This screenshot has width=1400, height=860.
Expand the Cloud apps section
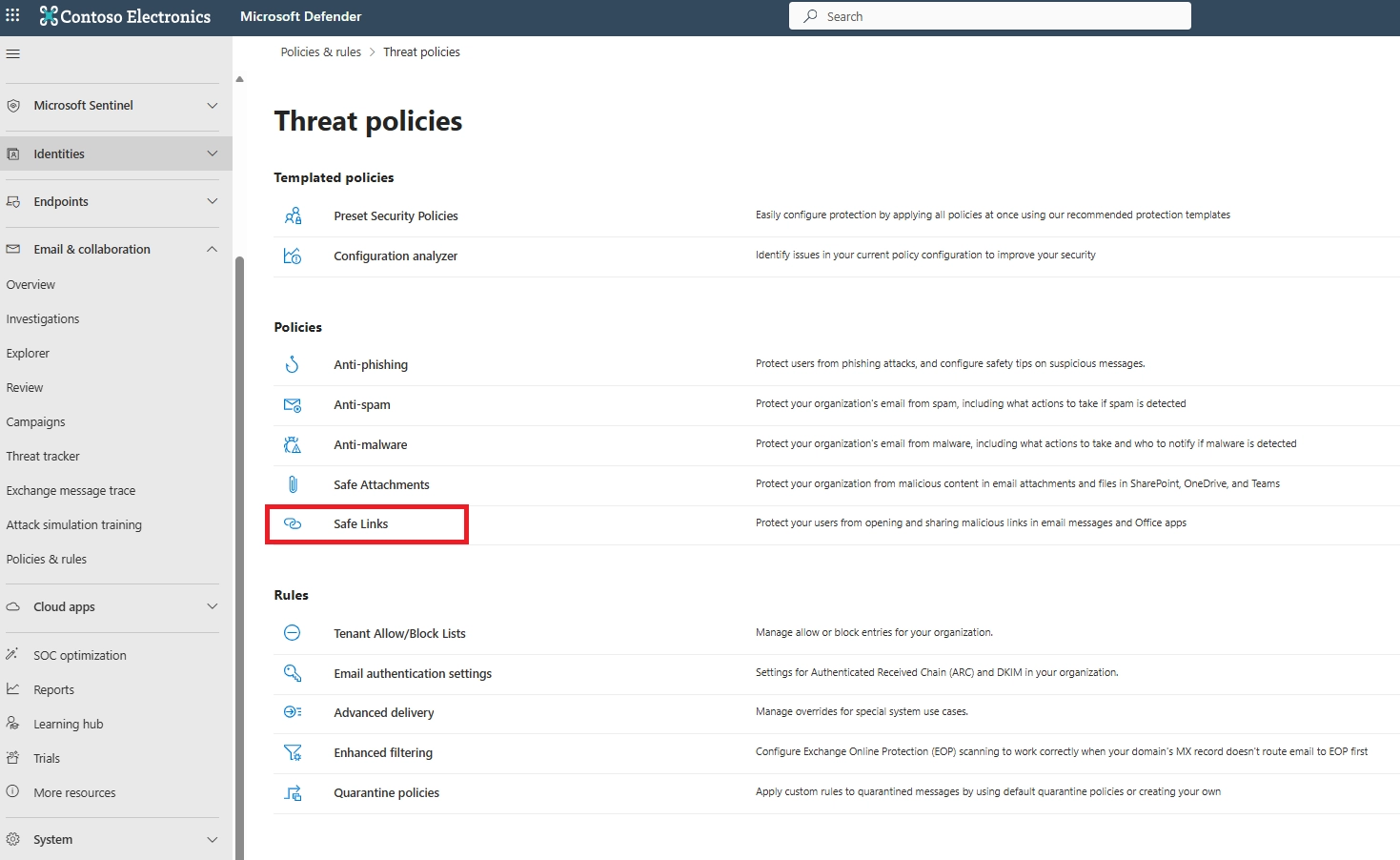click(x=212, y=606)
